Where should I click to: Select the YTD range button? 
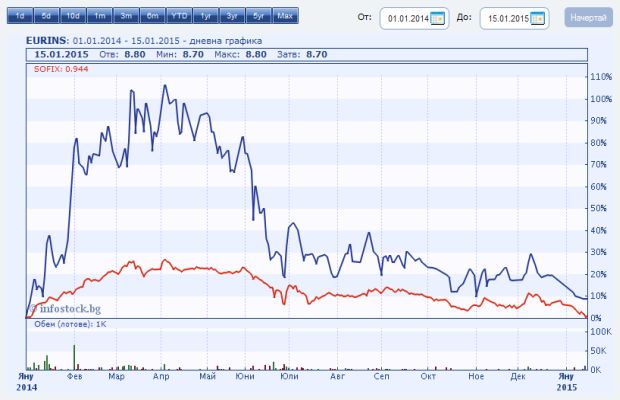(x=179, y=16)
